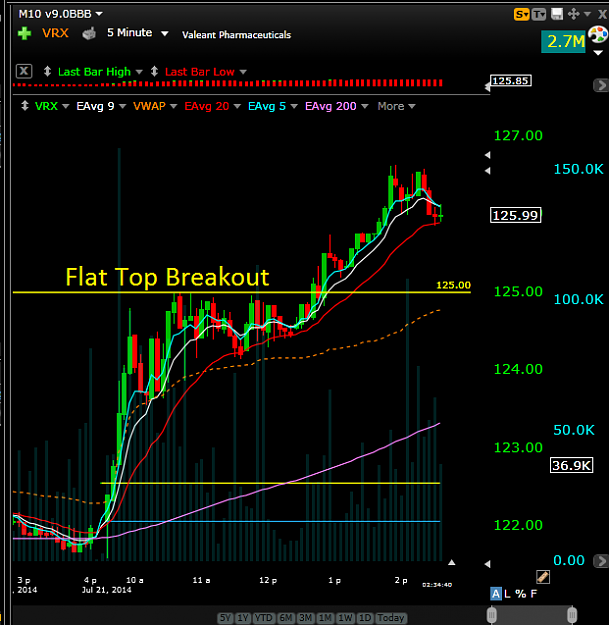
Task: Open the EAvg 5 indicator dropdown
Action: point(294,106)
